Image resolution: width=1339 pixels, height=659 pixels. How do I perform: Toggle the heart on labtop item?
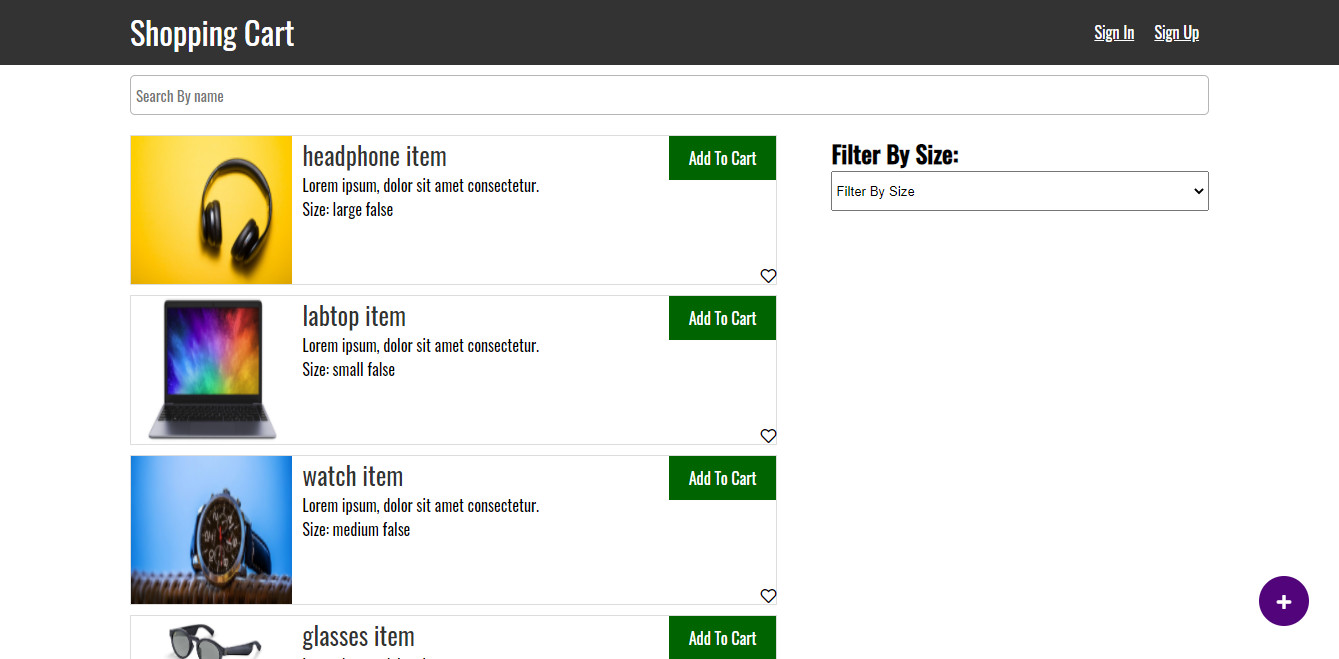(x=768, y=436)
